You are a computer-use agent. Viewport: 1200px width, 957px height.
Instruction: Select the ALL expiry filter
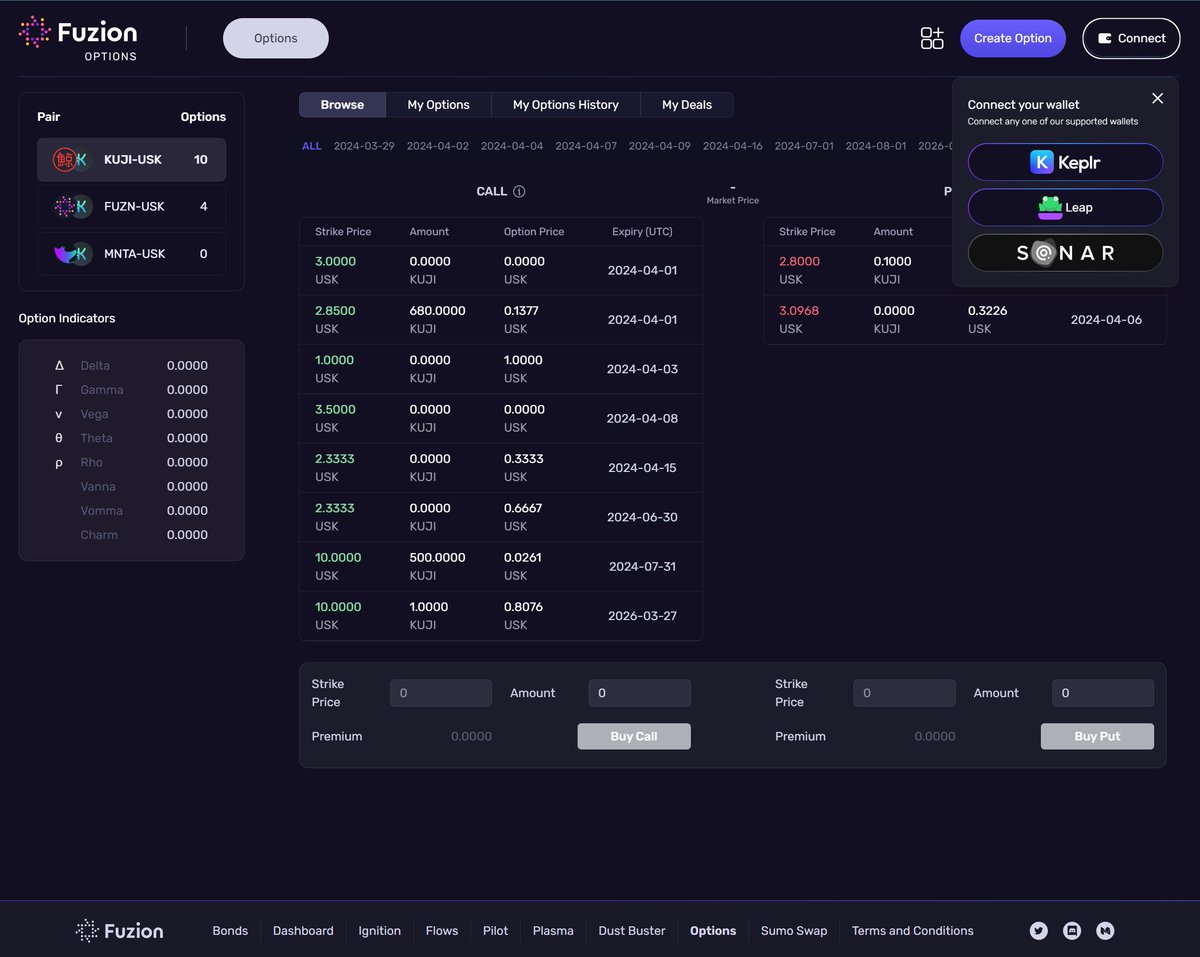click(312, 146)
